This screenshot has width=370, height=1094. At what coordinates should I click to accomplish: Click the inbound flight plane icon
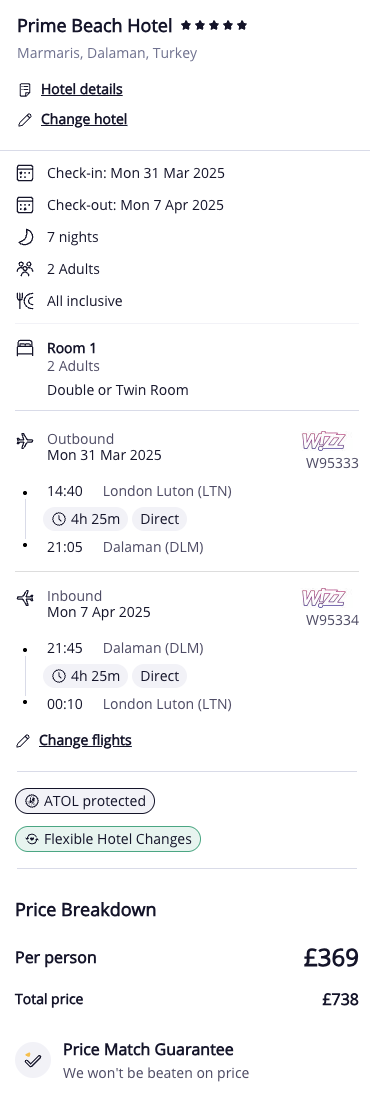point(25,598)
